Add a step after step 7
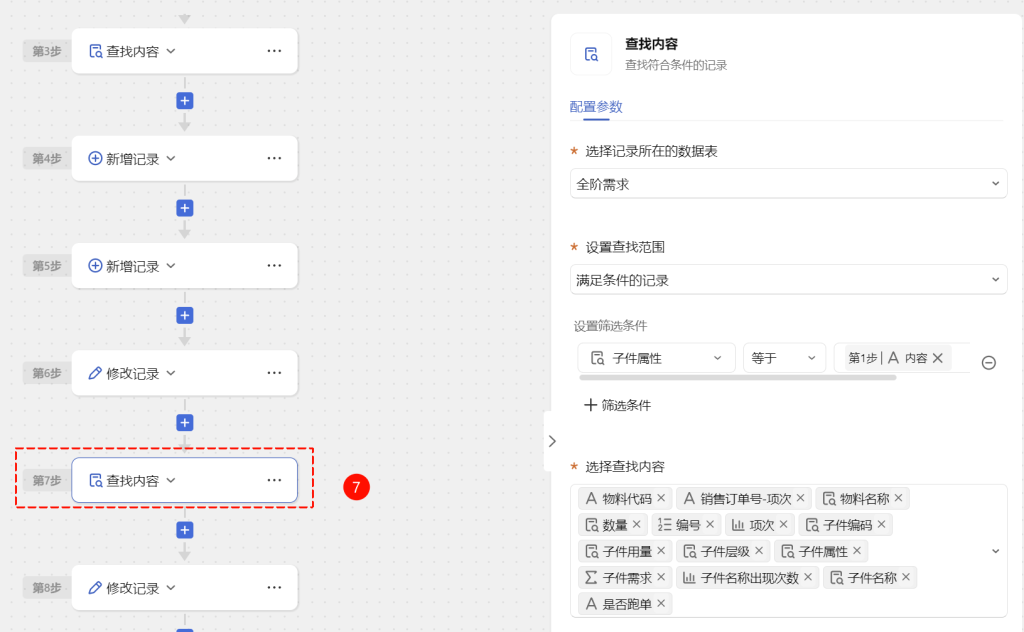 point(185,529)
